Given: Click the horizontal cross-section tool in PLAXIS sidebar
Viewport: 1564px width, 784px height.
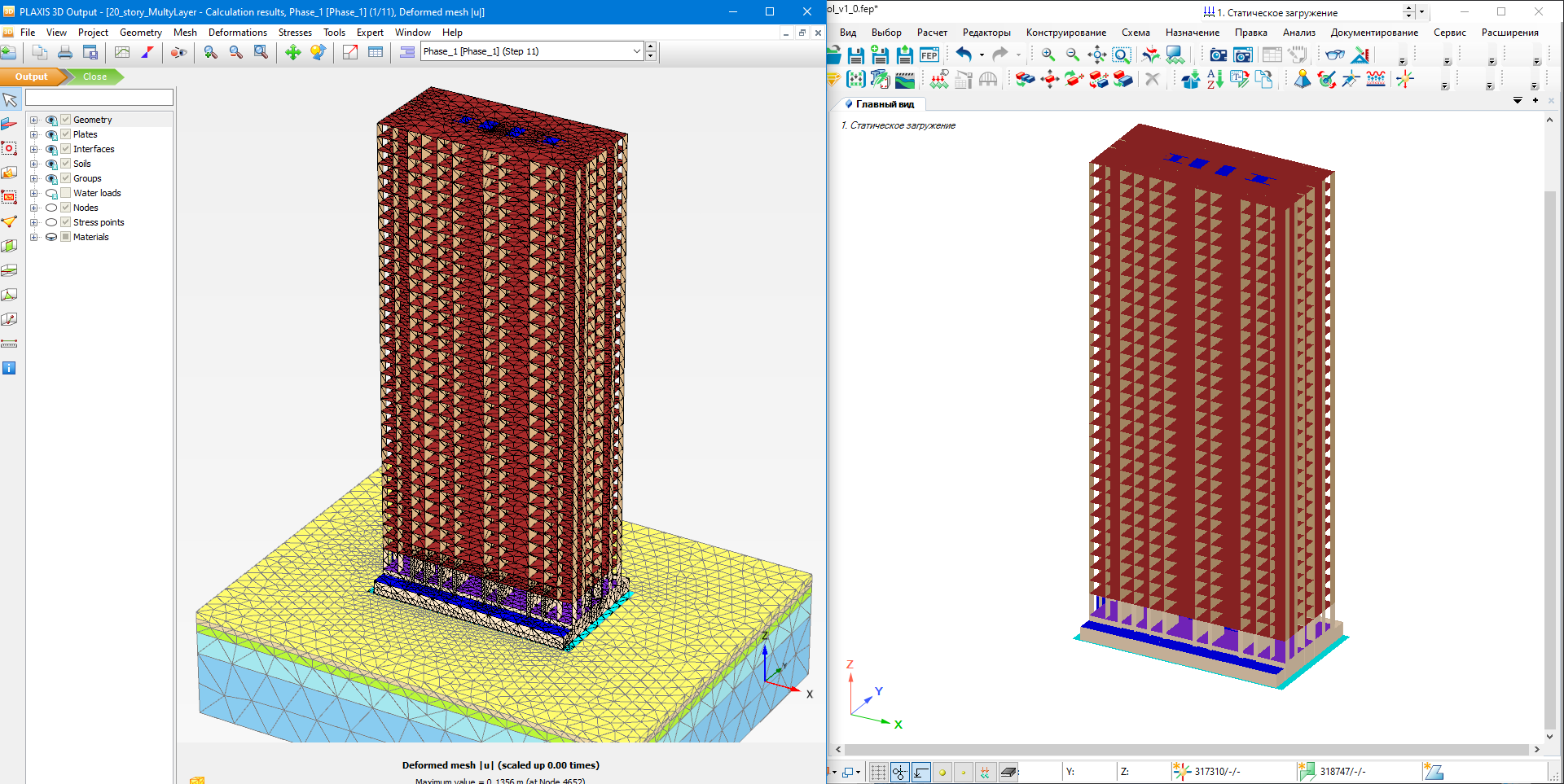Looking at the screenshot, I should tap(9, 270).
